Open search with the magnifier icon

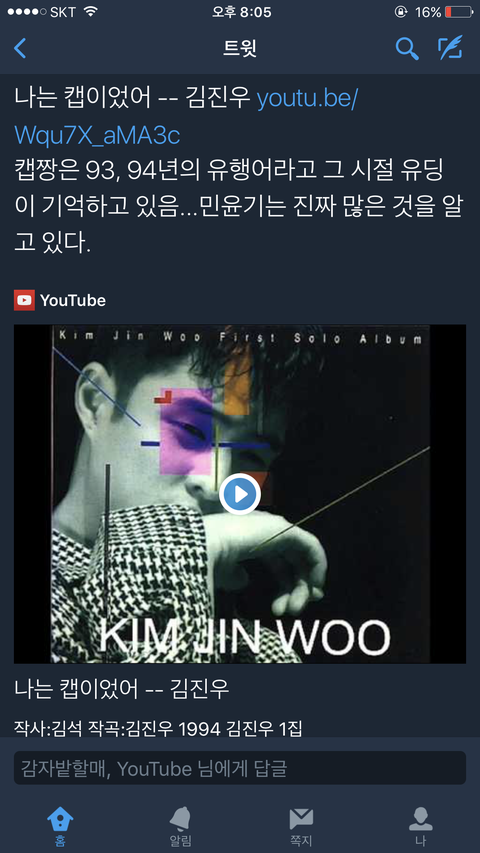pos(407,48)
